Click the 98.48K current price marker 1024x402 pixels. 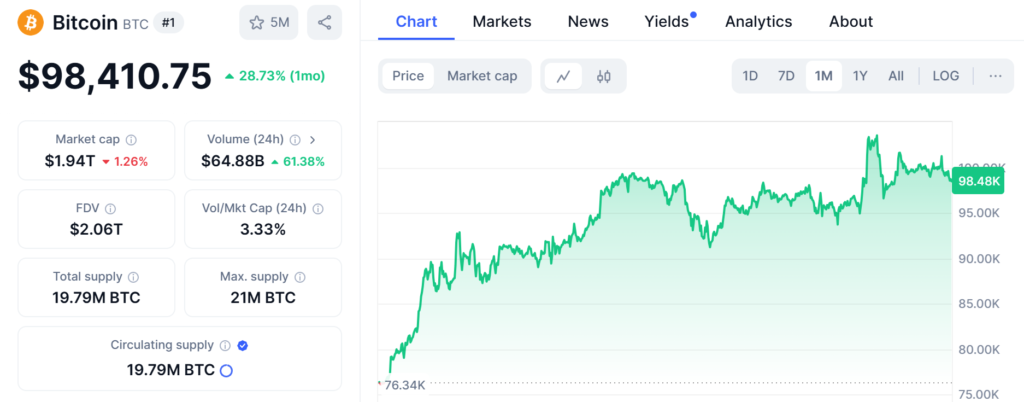(x=979, y=181)
